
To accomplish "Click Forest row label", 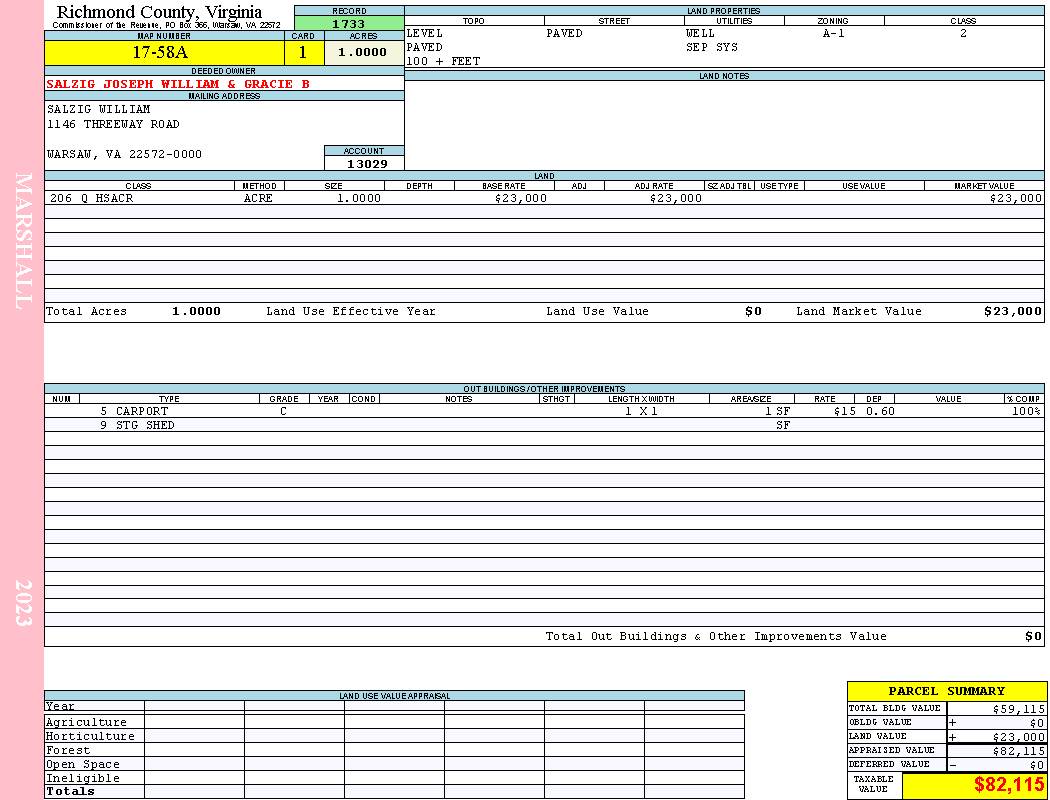I will 68,750.
